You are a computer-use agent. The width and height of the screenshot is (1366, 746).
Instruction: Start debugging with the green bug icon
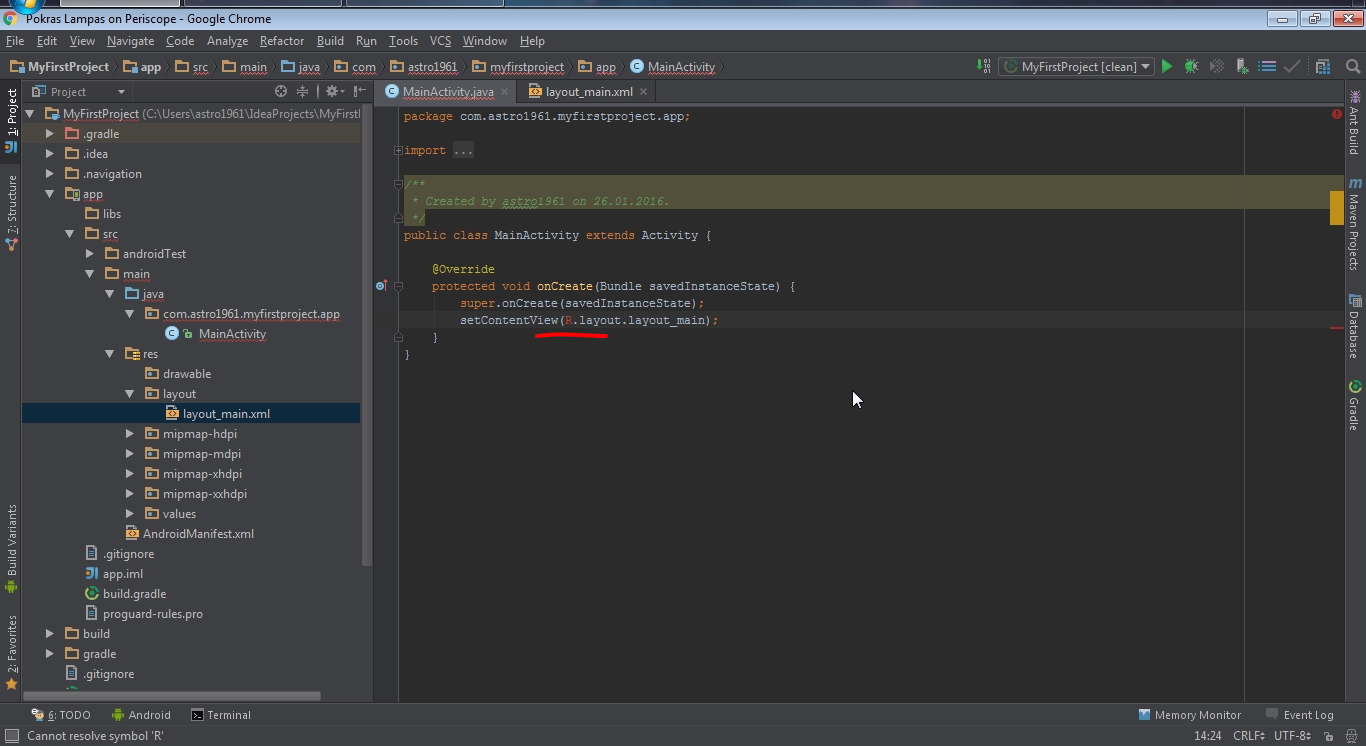(1192, 67)
